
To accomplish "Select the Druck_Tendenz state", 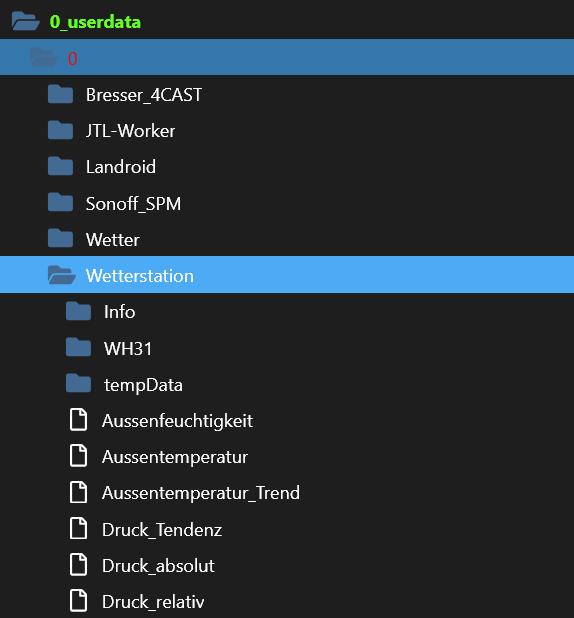I will click(x=162, y=530).
